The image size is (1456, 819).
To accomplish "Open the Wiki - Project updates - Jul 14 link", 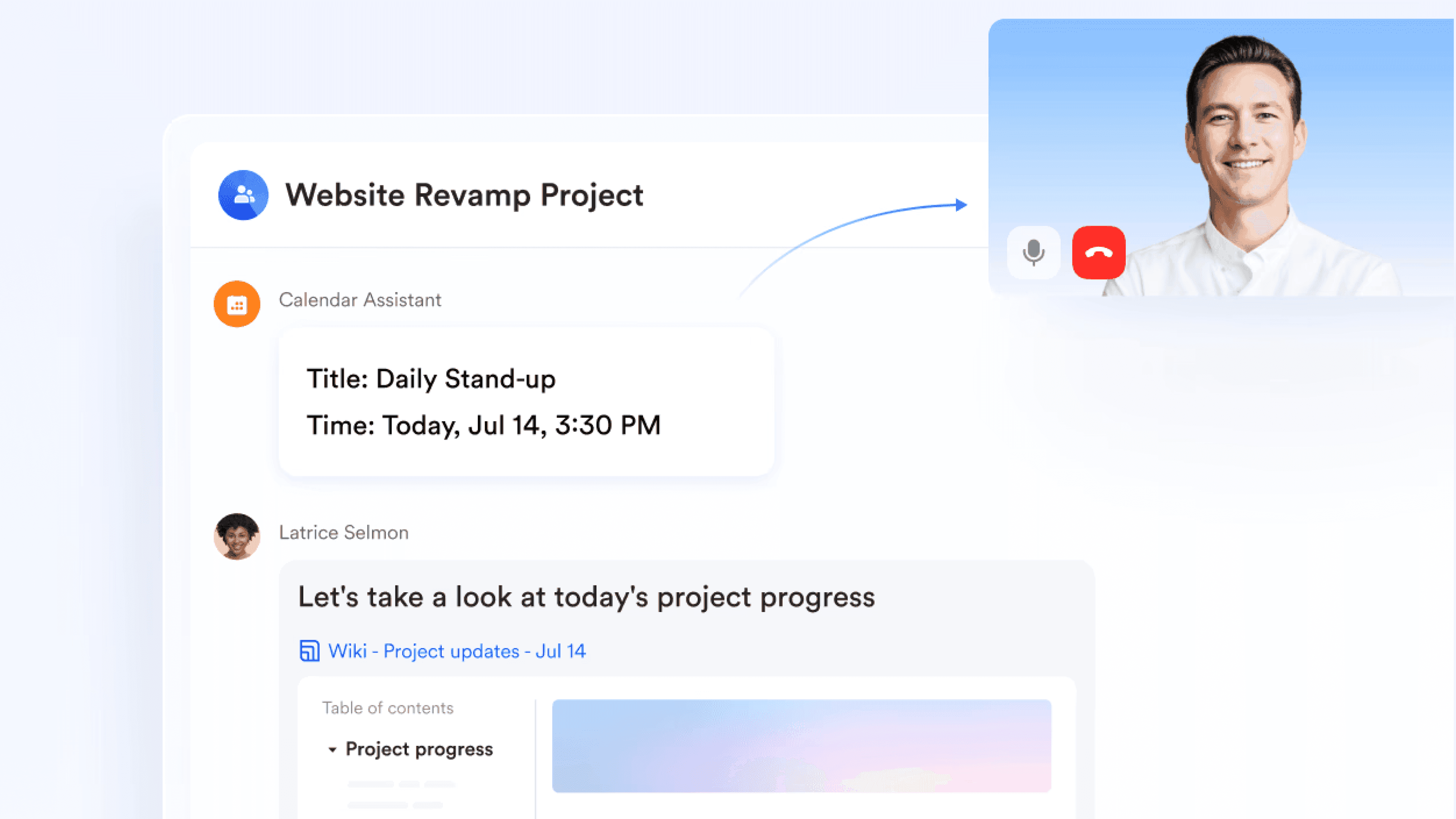I will 457,651.
